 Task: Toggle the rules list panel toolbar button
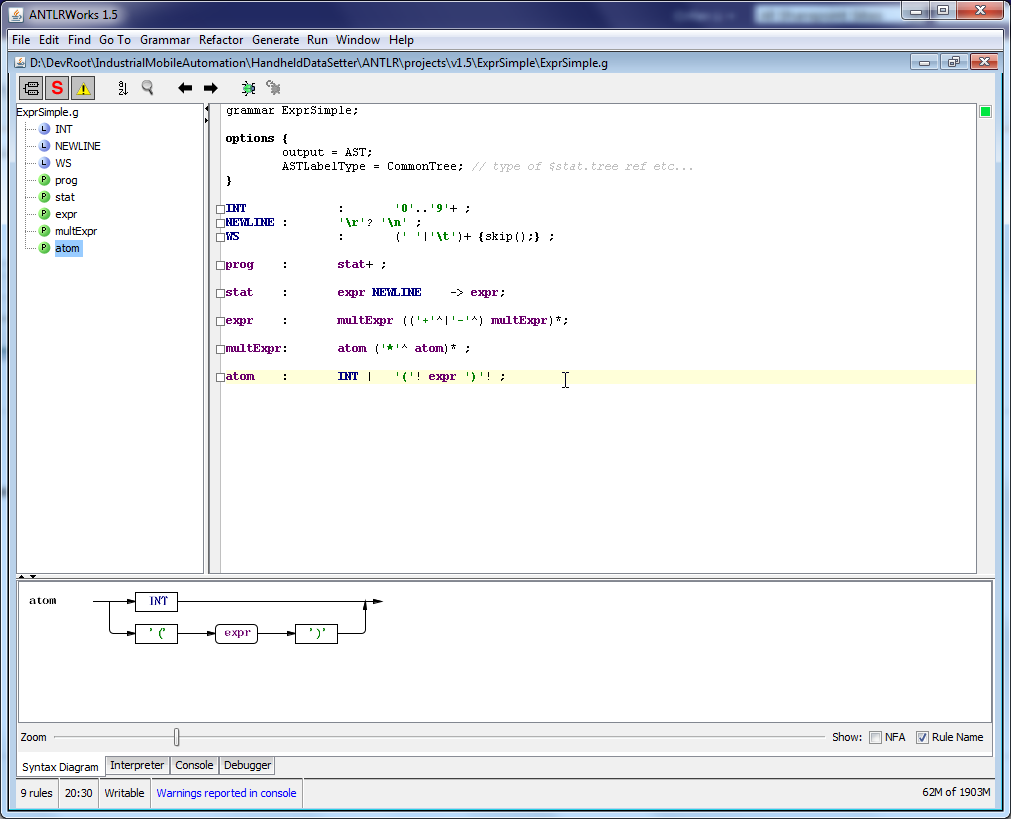point(31,88)
